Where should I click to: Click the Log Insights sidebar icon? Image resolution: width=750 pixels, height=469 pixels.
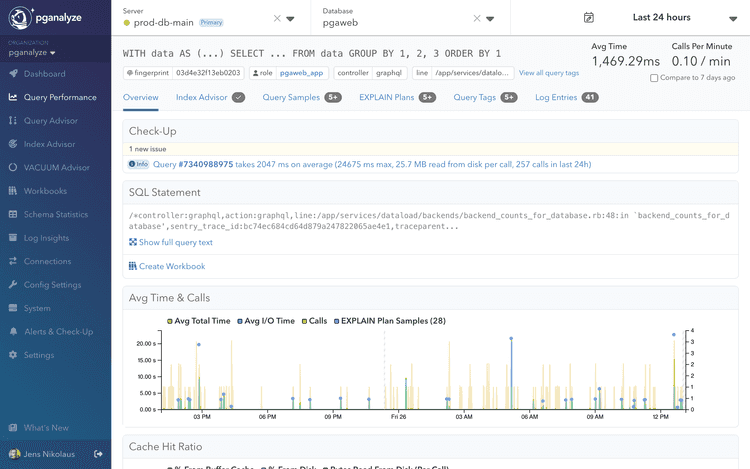(13, 238)
